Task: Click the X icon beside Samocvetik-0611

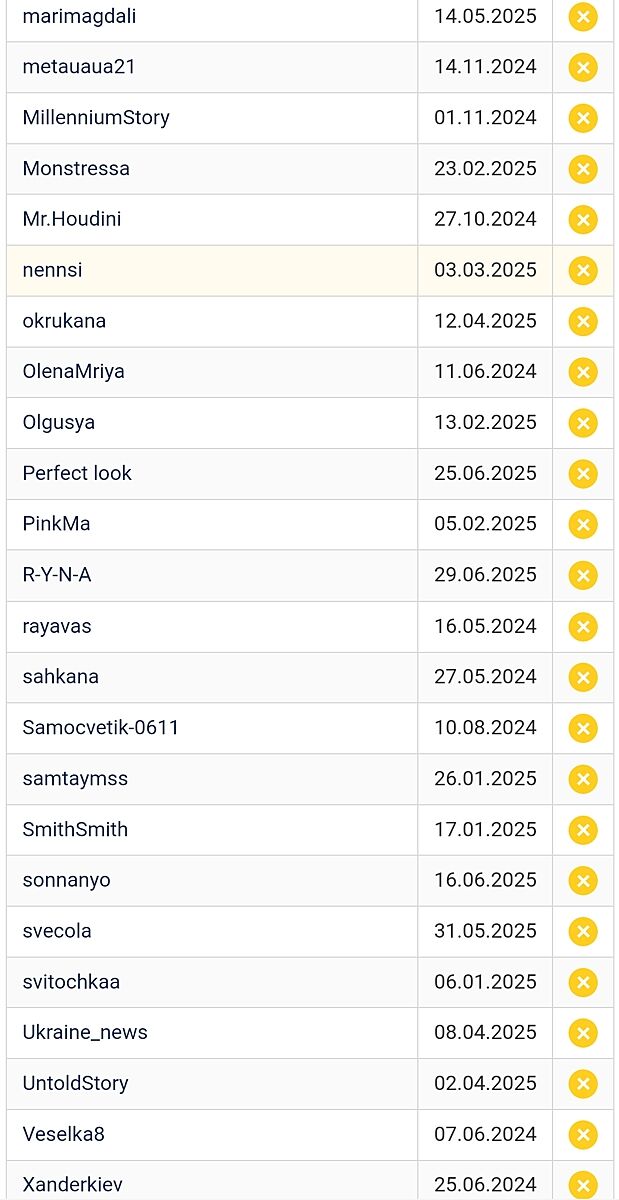Action: click(x=583, y=728)
